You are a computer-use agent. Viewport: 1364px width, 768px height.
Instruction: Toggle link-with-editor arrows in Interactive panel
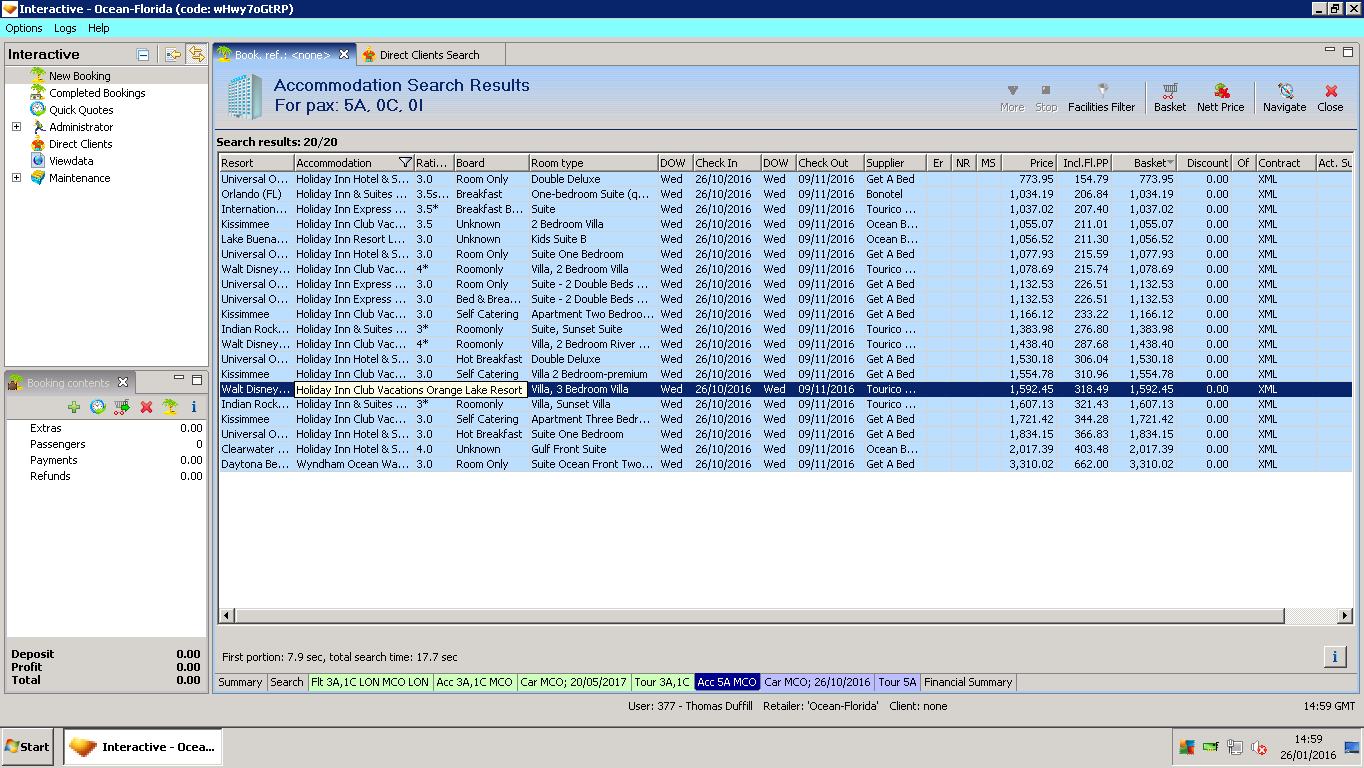[196, 55]
